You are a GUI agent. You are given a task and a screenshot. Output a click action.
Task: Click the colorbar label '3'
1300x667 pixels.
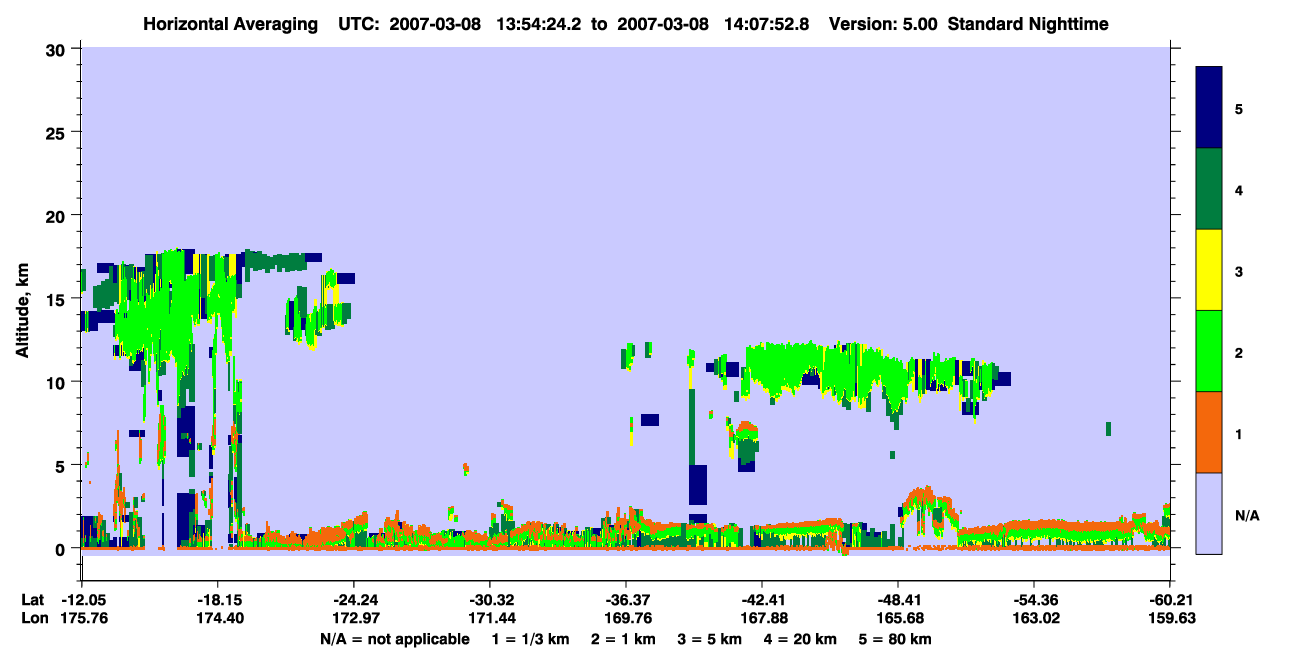[1239, 271]
